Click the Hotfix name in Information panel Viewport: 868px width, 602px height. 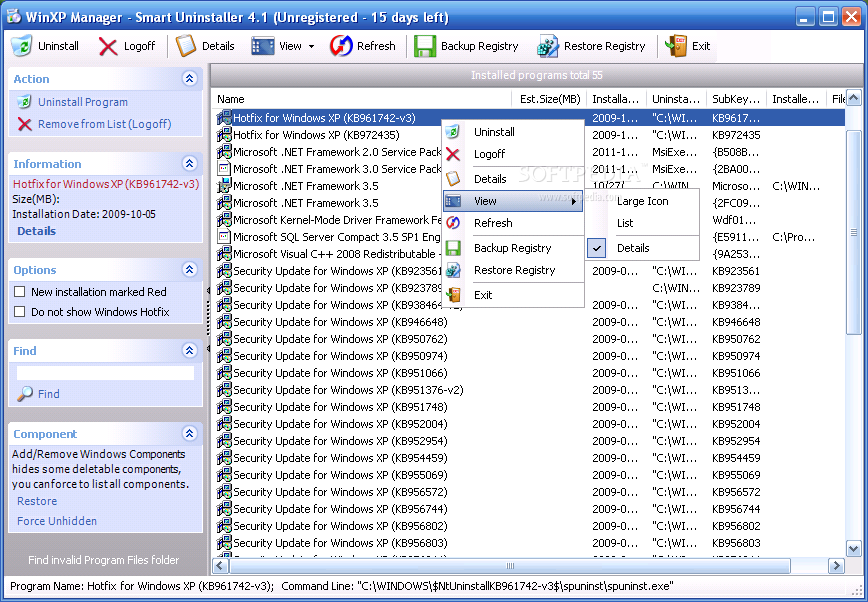(x=106, y=184)
